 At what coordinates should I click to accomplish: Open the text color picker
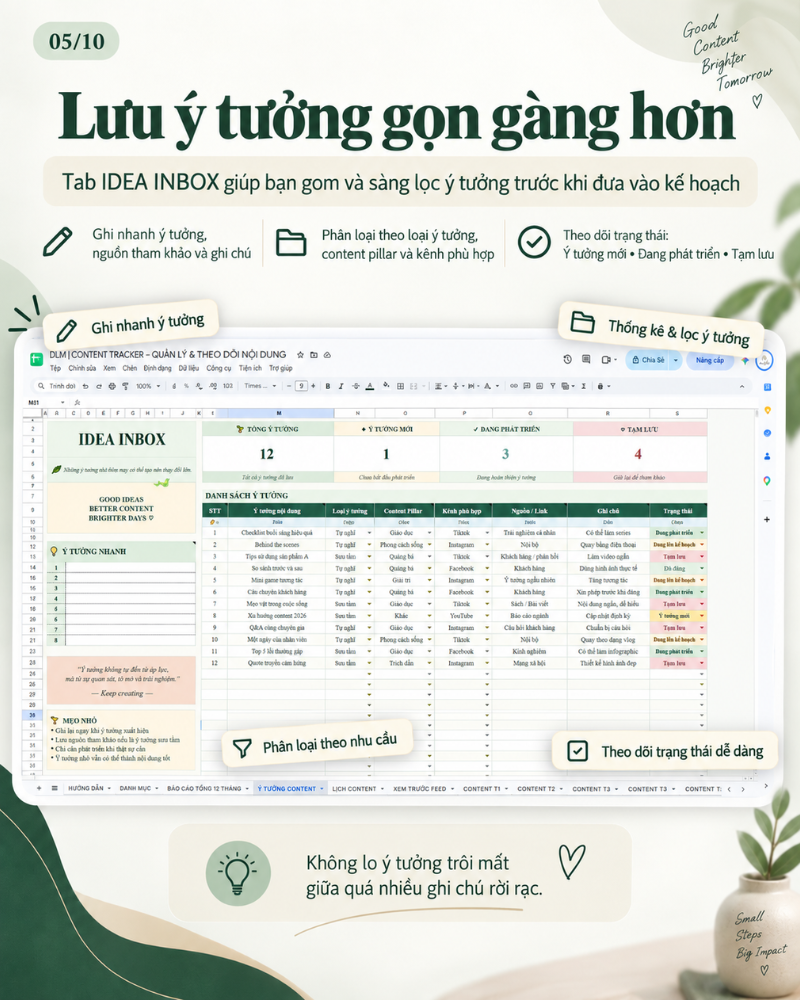coord(370,386)
